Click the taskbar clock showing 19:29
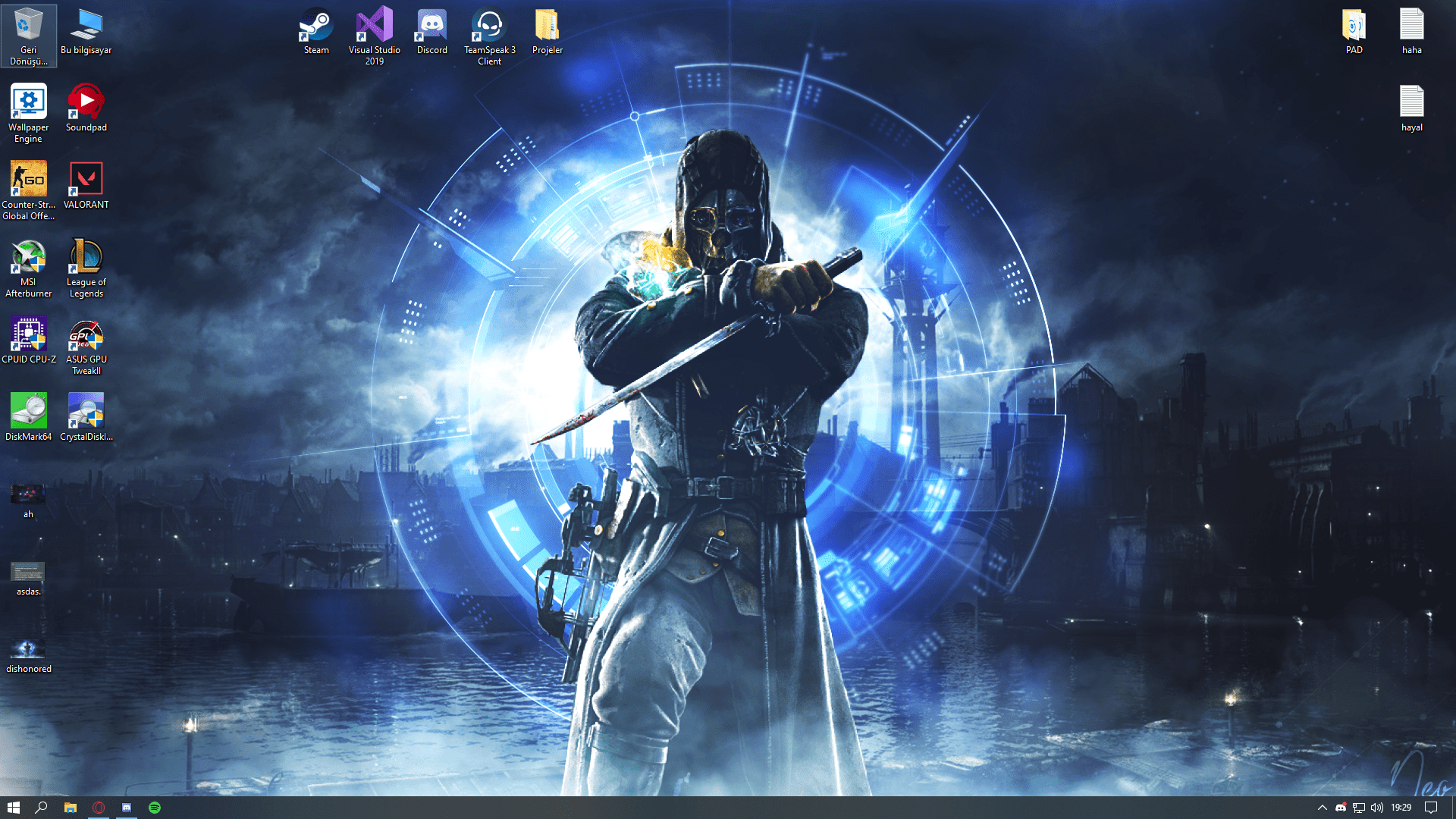 click(x=1401, y=808)
